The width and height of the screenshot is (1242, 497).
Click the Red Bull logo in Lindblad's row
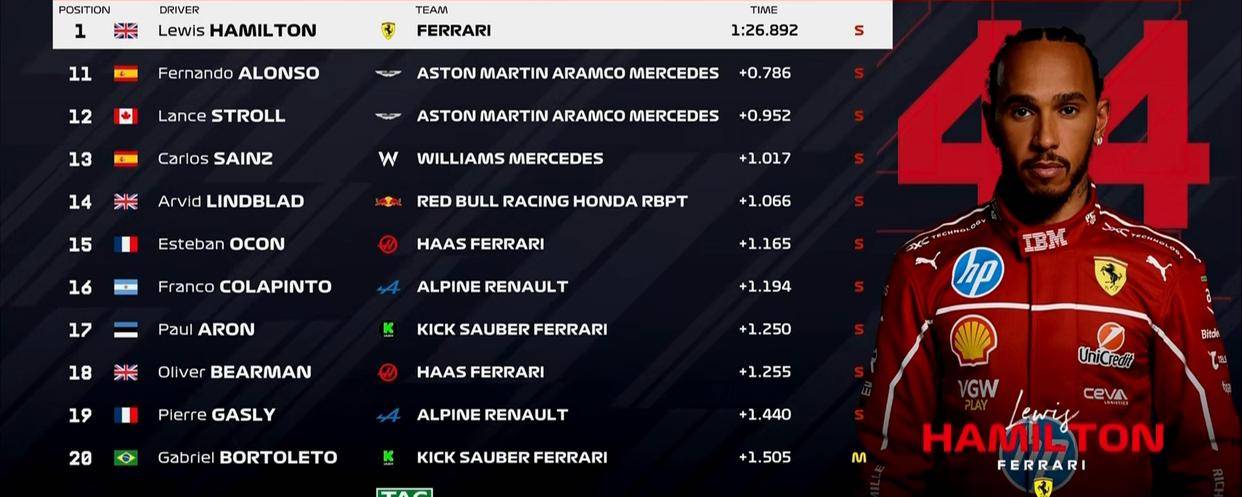tap(388, 201)
